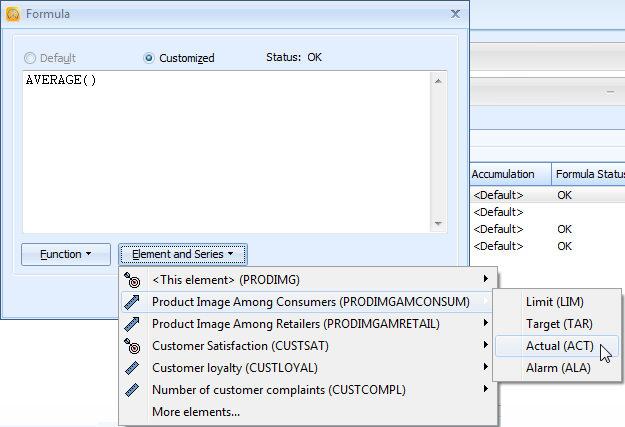
Task: Select the Default radio button
Action: click(32, 58)
